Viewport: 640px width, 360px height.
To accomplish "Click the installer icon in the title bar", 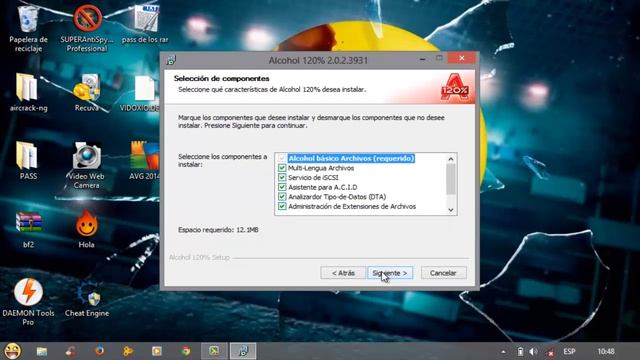I will 171,60.
